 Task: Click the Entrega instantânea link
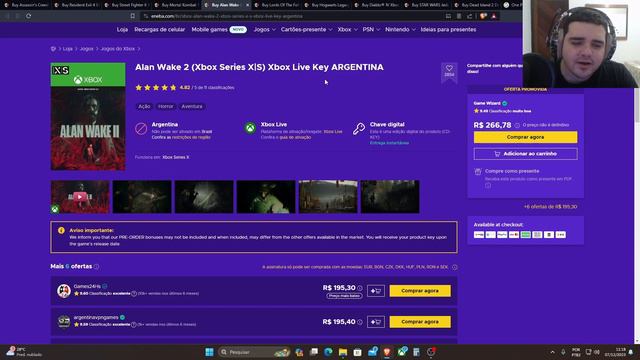coord(389,143)
